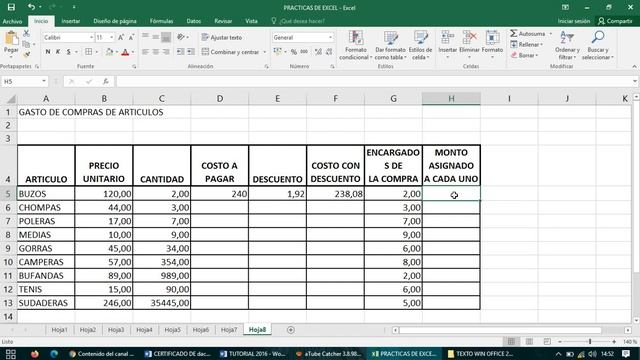Screen dimensions: 640x360
Task: Toggle italic (K) formatting
Action: [58, 52]
